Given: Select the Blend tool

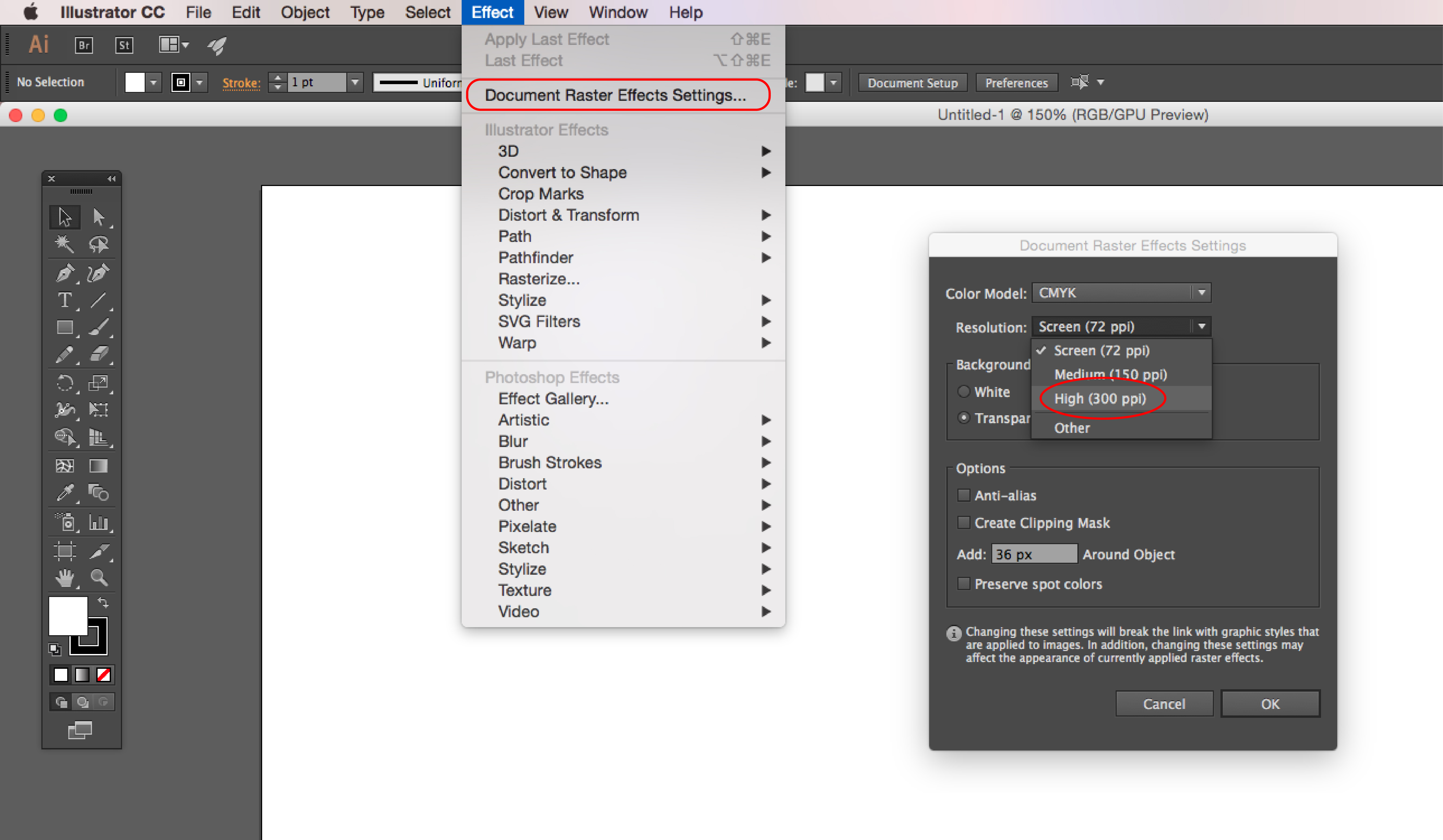Looking at the screenshot, I should (x=98, y=492).
